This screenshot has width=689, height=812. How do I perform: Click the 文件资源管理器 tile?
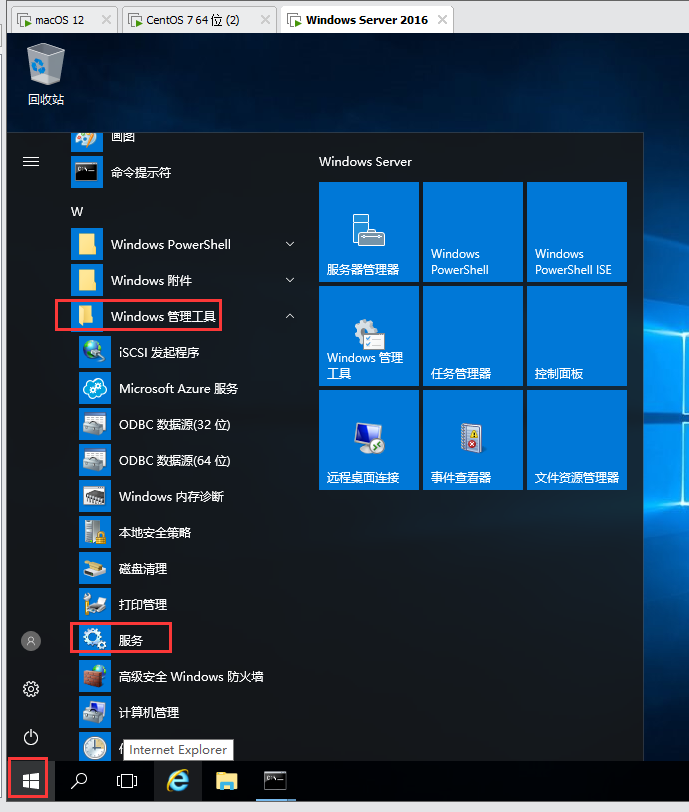[x=577, y=440]
